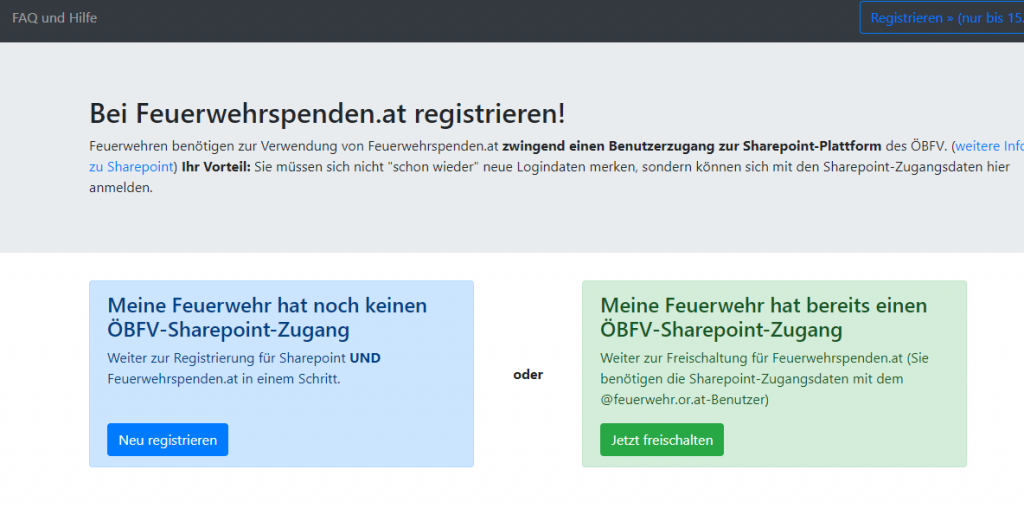Open the FAQ und Hilfe menu item
The image size is (1024, 521).
click(x=55, y=18)
